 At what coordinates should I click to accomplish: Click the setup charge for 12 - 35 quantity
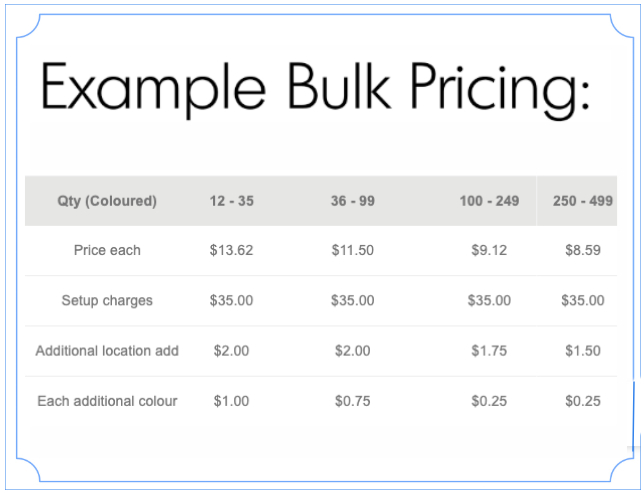232,300
